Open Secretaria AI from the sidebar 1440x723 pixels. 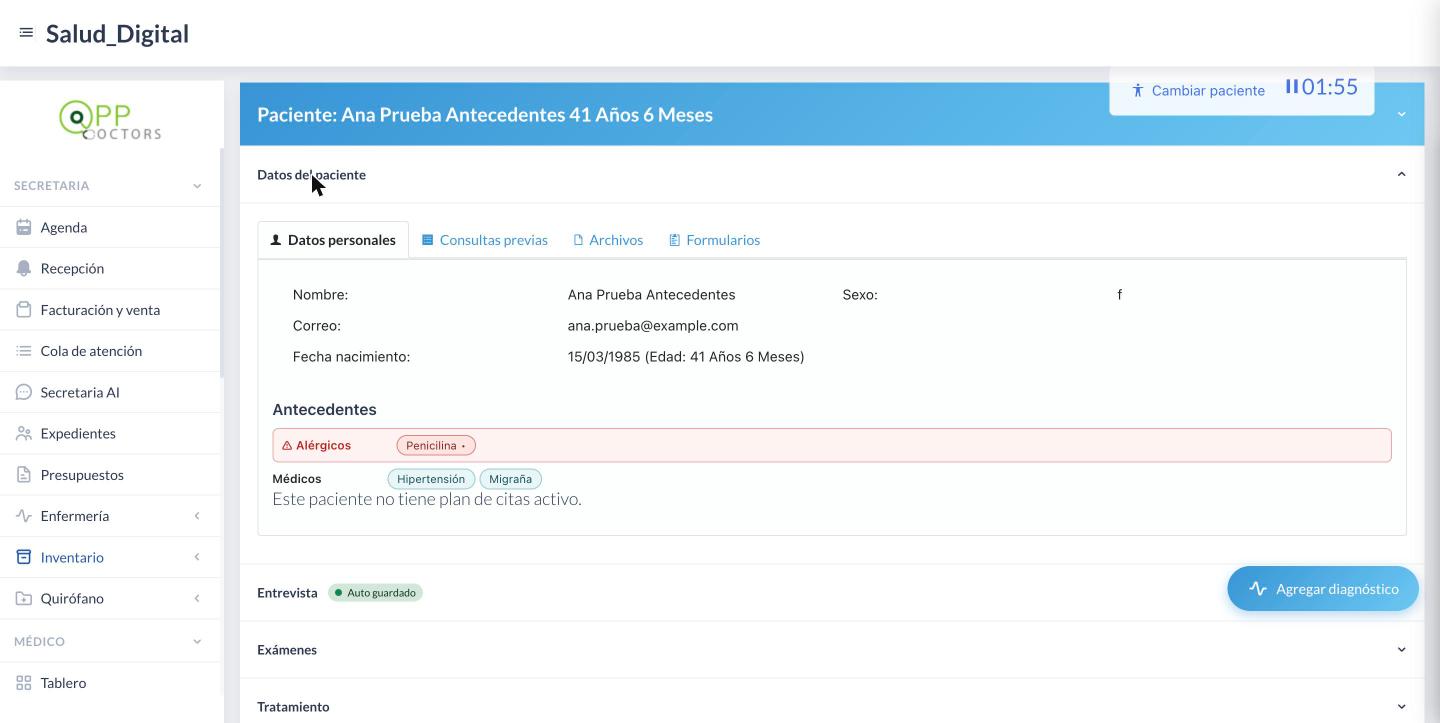110,392
